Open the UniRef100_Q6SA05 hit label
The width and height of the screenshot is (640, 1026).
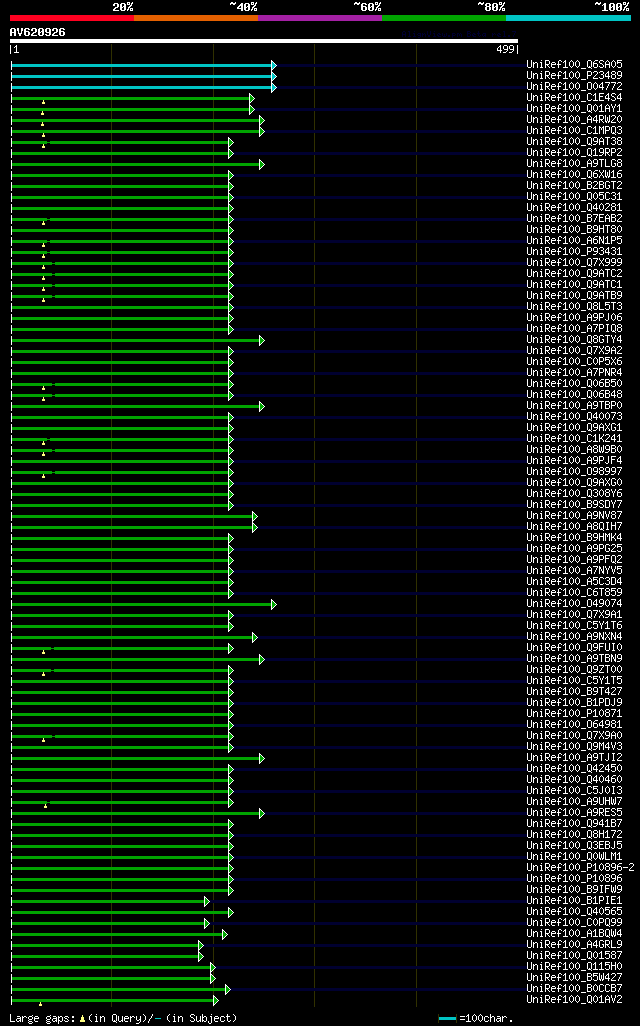pos(575,64)
